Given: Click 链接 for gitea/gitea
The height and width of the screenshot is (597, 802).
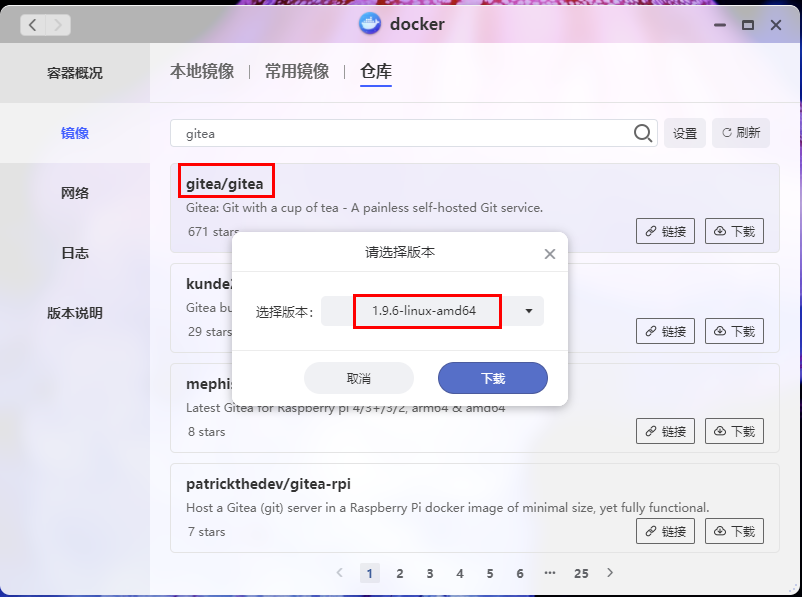Looking at the screenshot, I should (x=665, y=231).
